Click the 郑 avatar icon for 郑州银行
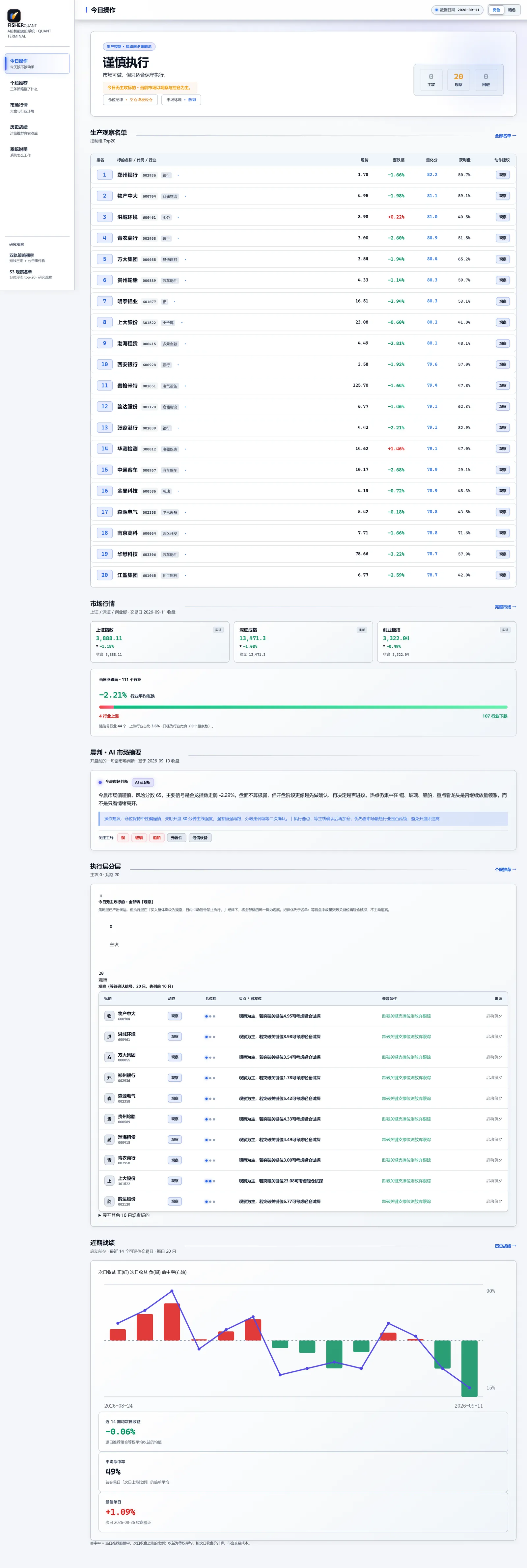This screenshot has height=1568, width=527. 110,1078
